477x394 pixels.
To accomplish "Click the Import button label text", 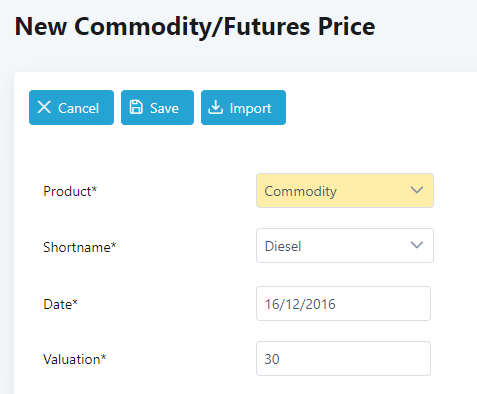I will point(250,108).
